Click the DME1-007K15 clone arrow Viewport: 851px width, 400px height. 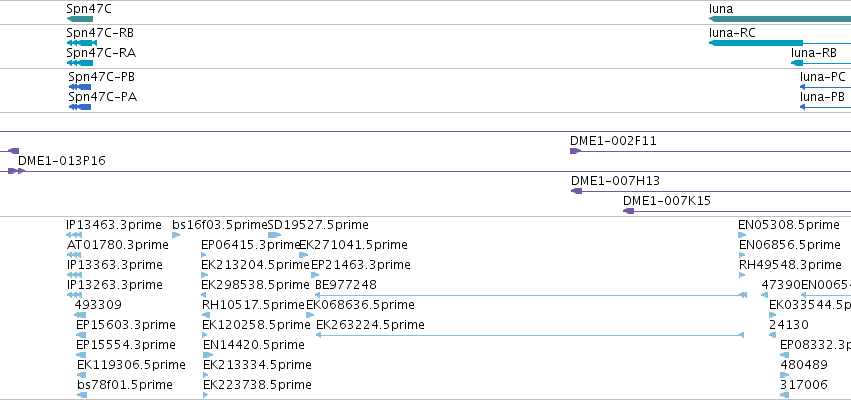click(628, 211)
